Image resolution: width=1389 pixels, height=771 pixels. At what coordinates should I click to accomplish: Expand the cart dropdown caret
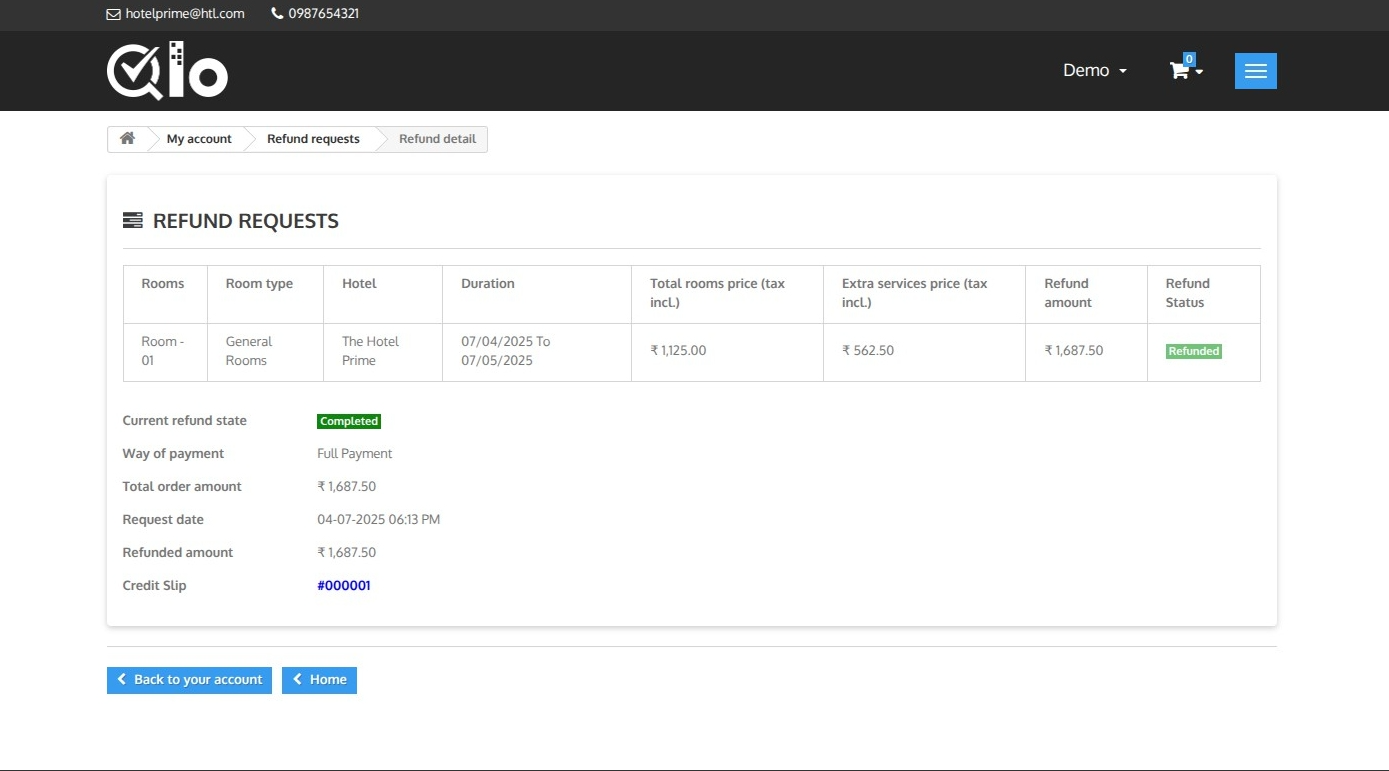tap(1199, 72)
